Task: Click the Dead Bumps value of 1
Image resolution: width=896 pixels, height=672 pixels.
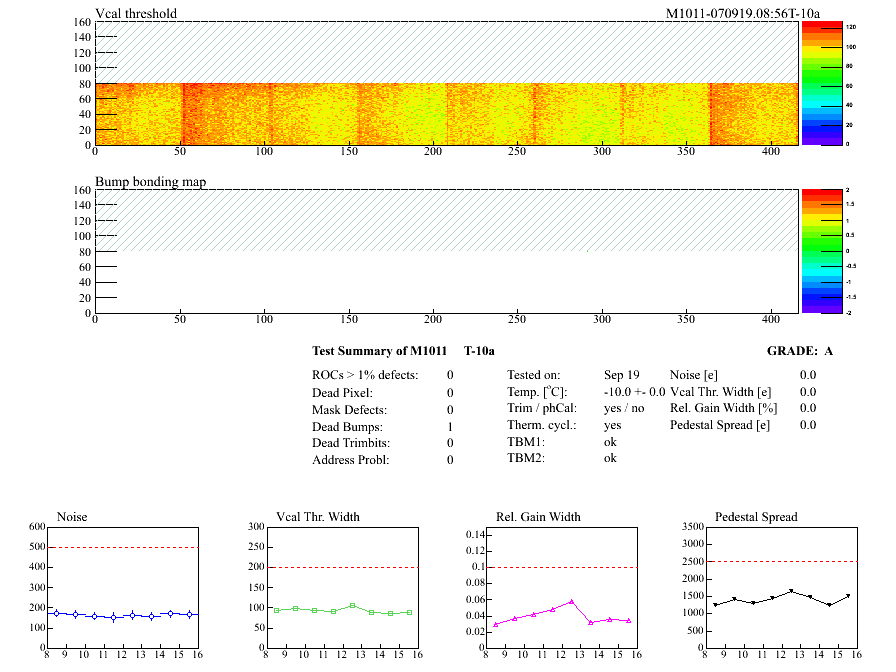Action: (x=450, y=426)
